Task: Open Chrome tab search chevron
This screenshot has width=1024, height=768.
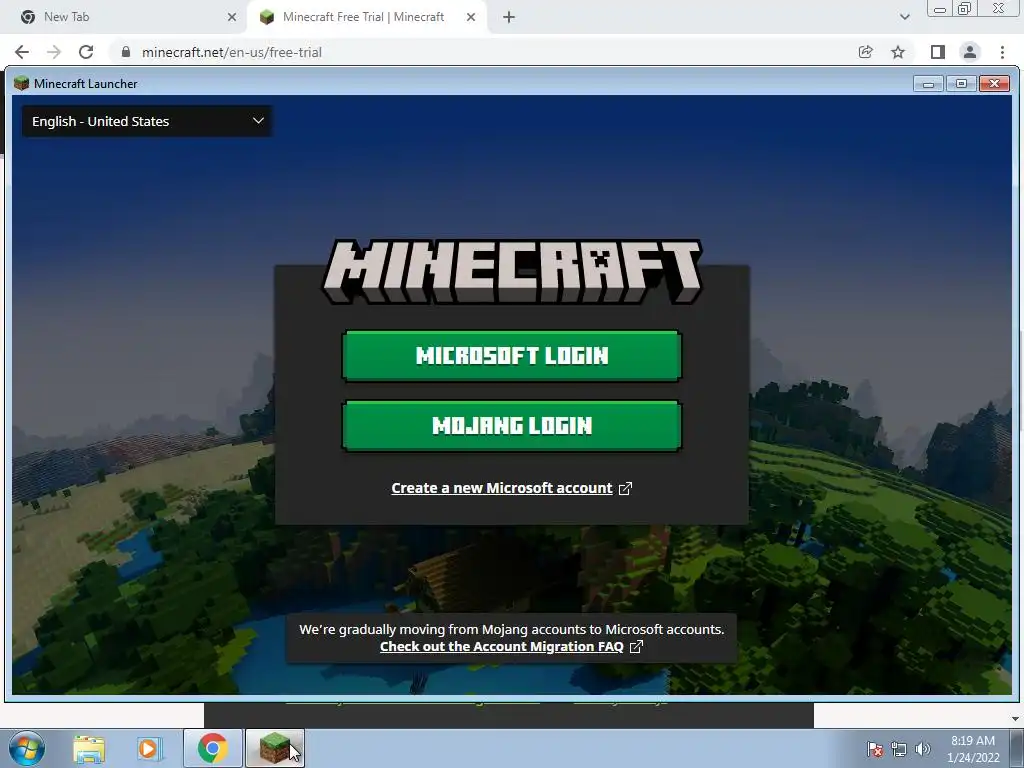Action: pos(904,17)
